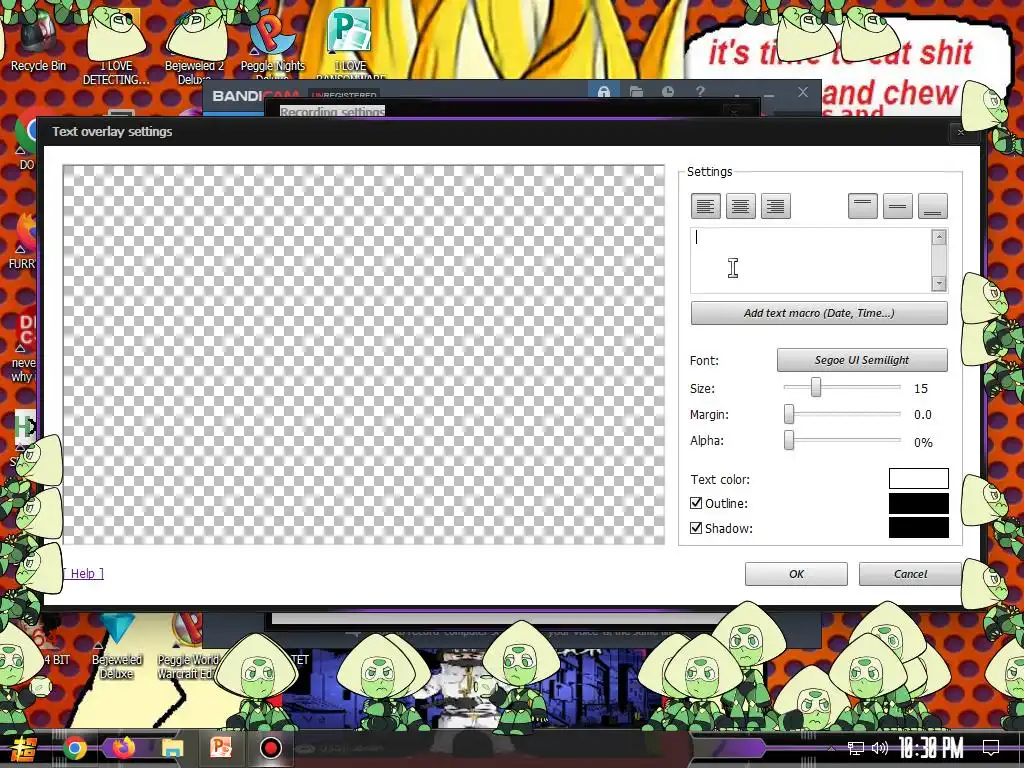Select Peggle Nights Deluxe desktop shortcut
The image size is (1024, 768).
click(272, 46)
